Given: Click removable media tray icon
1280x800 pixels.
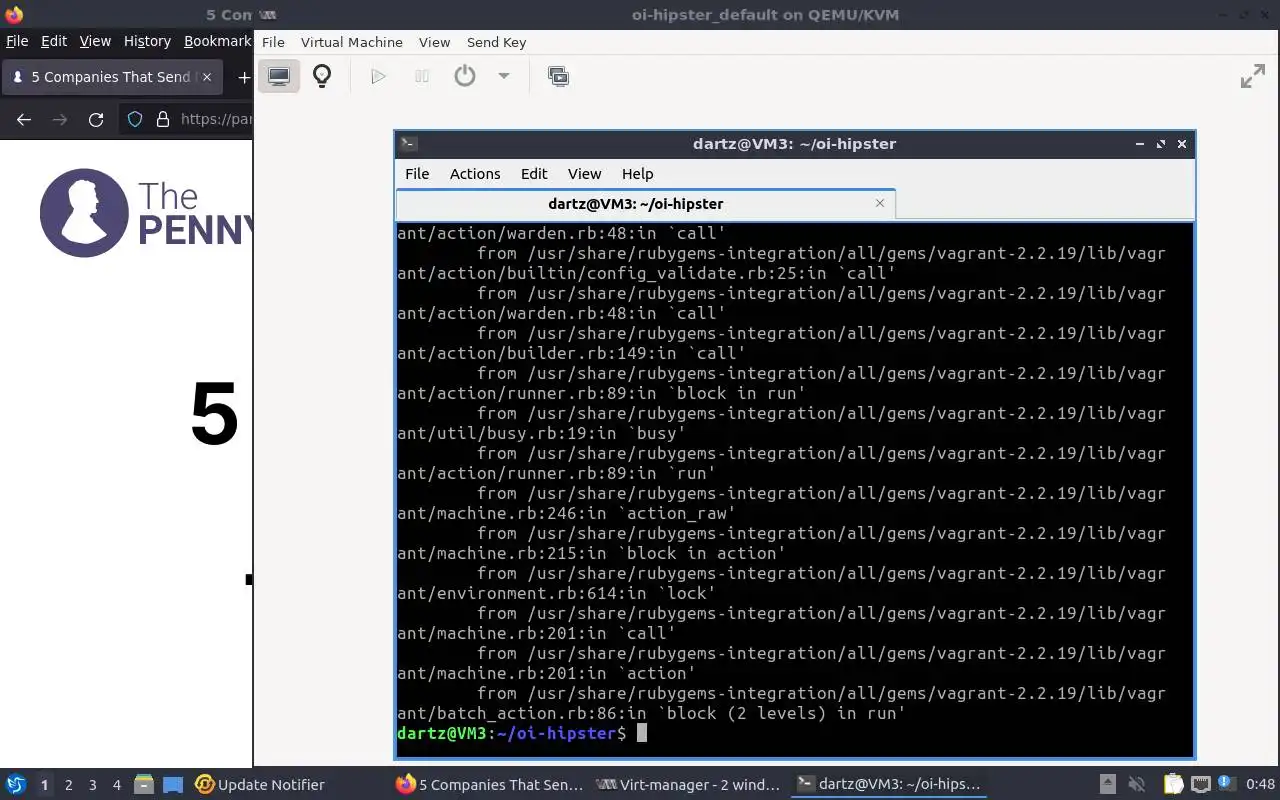Looking at the screenshot, I should (x=1107, y=785).
